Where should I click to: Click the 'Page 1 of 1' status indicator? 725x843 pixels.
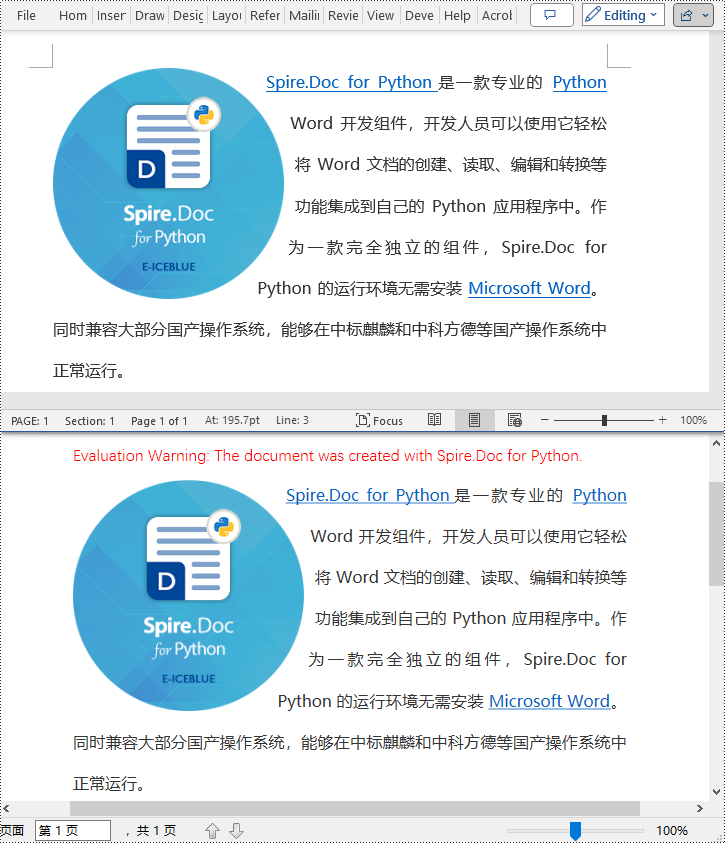[159, 420]
